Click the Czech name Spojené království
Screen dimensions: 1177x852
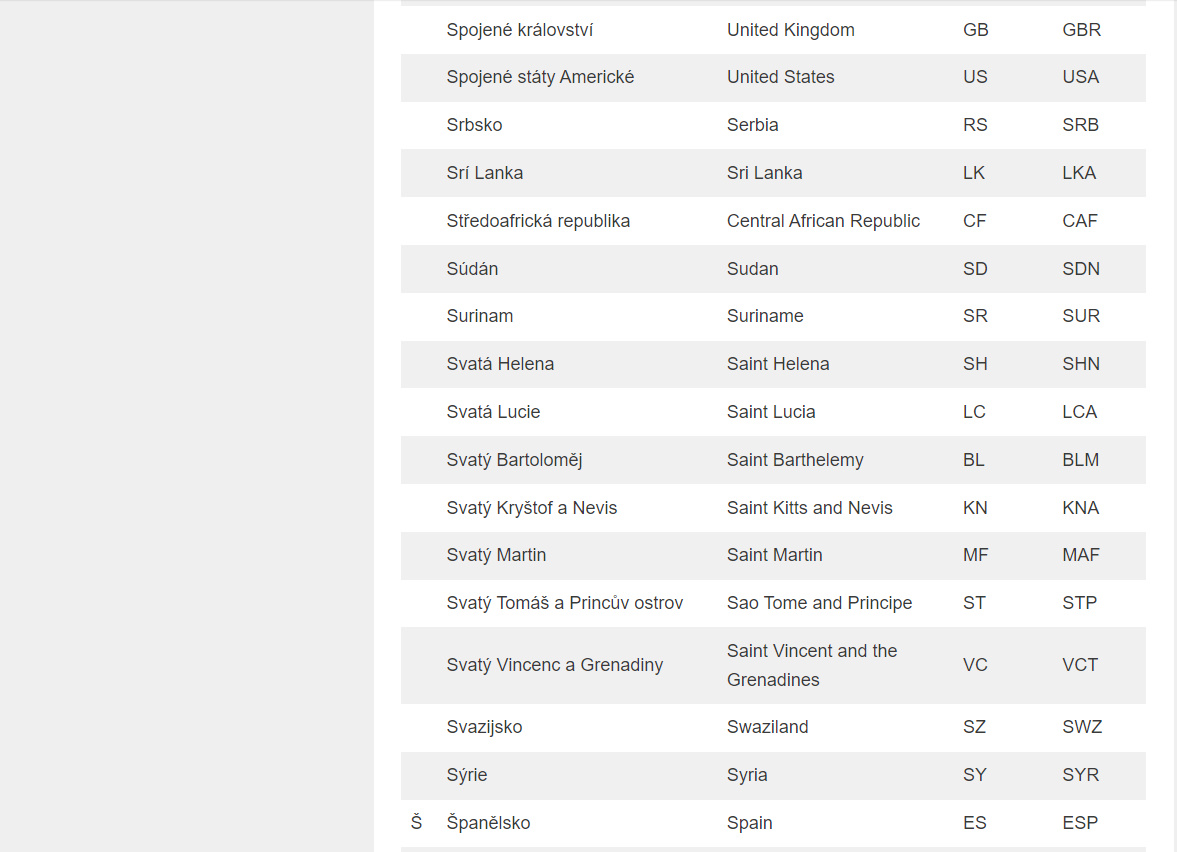tap(519, 30)
